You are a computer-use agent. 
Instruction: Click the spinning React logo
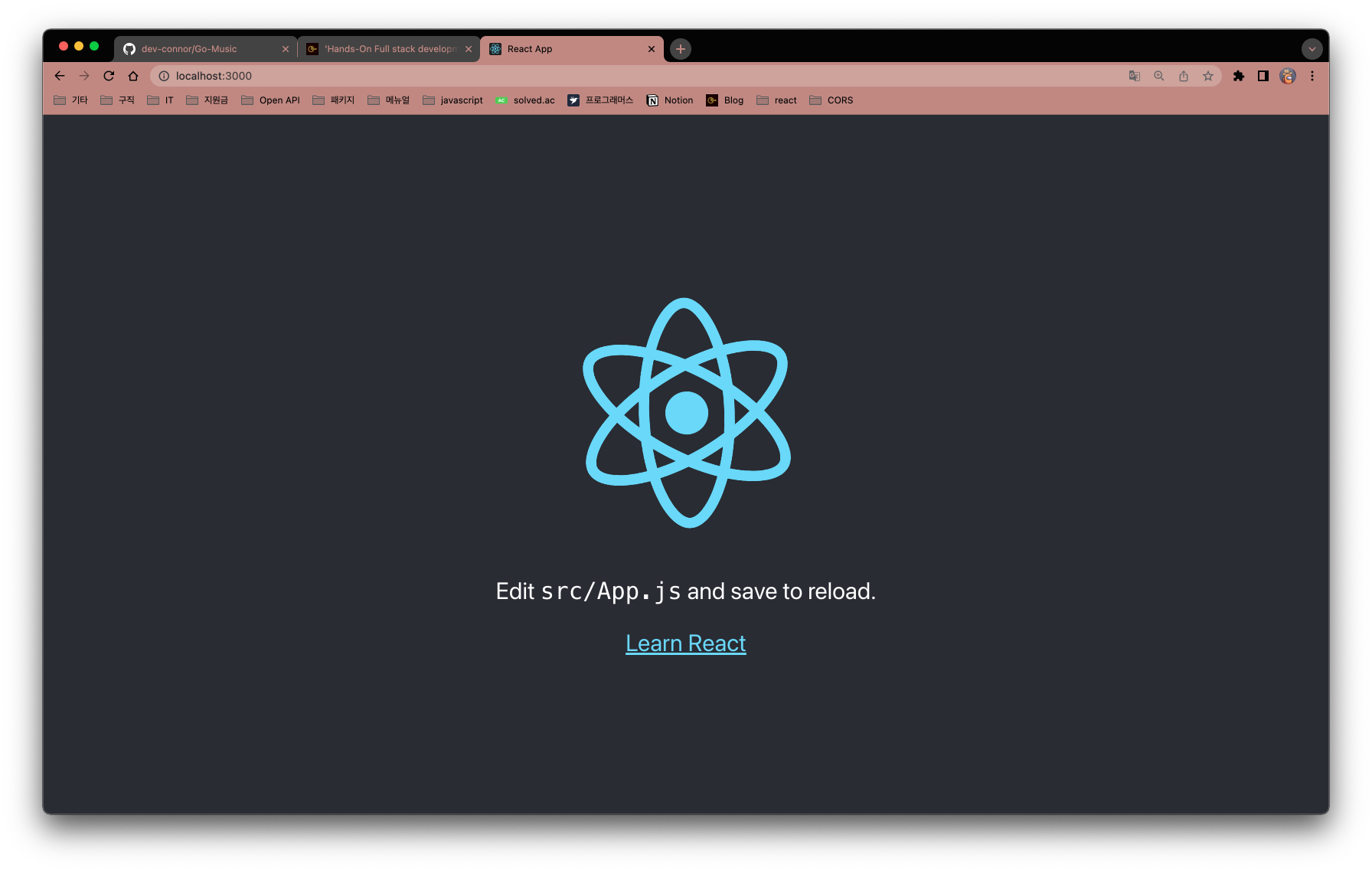(687, 413)
